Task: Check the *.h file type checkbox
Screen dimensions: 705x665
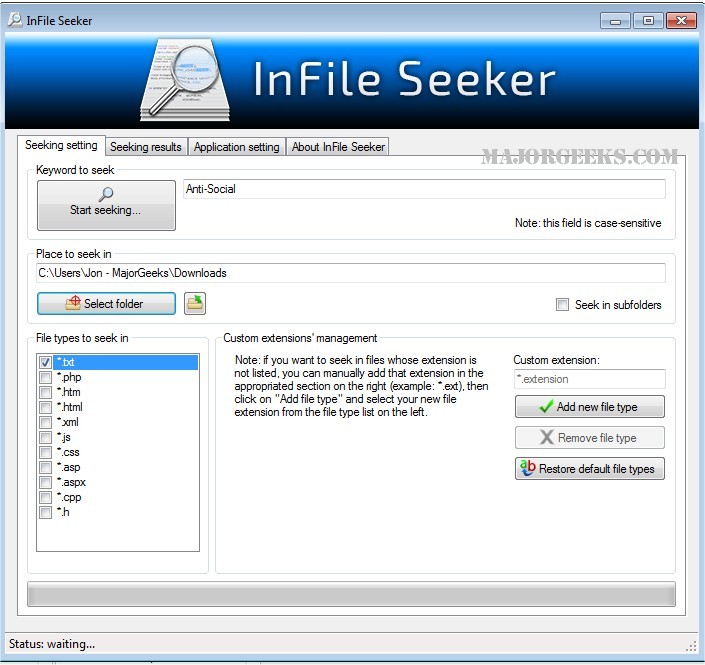Action: (45, 512)
